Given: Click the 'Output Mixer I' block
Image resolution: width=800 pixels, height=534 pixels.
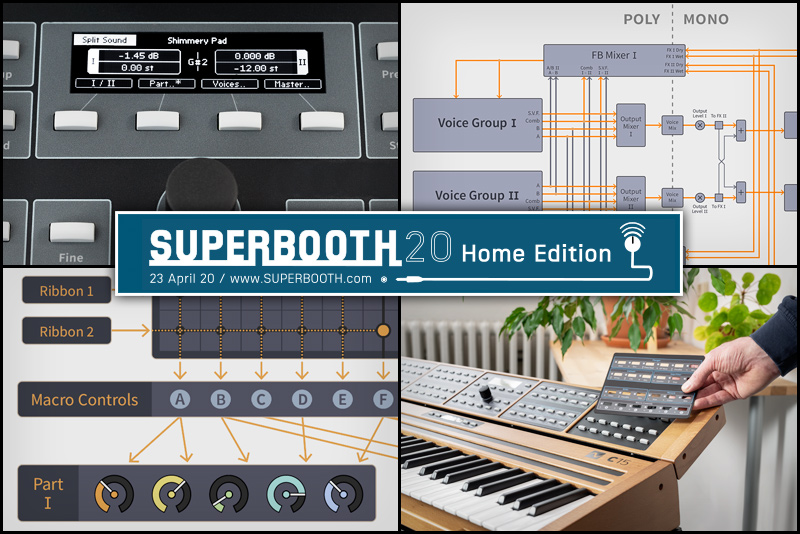Looking at the screenshot, I should click(x=631, y=125).
